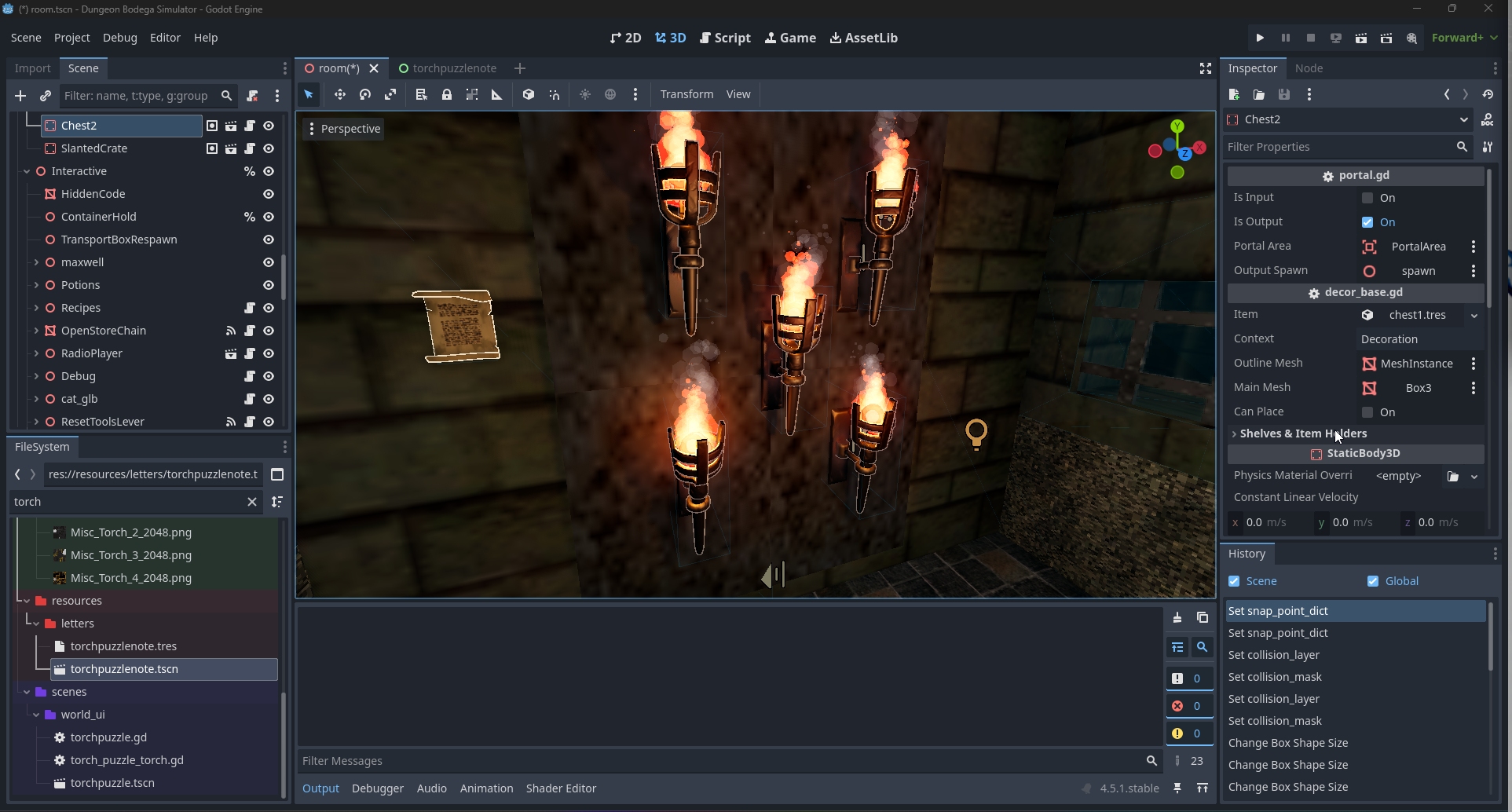1512x812 pixels.
Task: Click the Perspective viewport button
Action: coord(343,129)
